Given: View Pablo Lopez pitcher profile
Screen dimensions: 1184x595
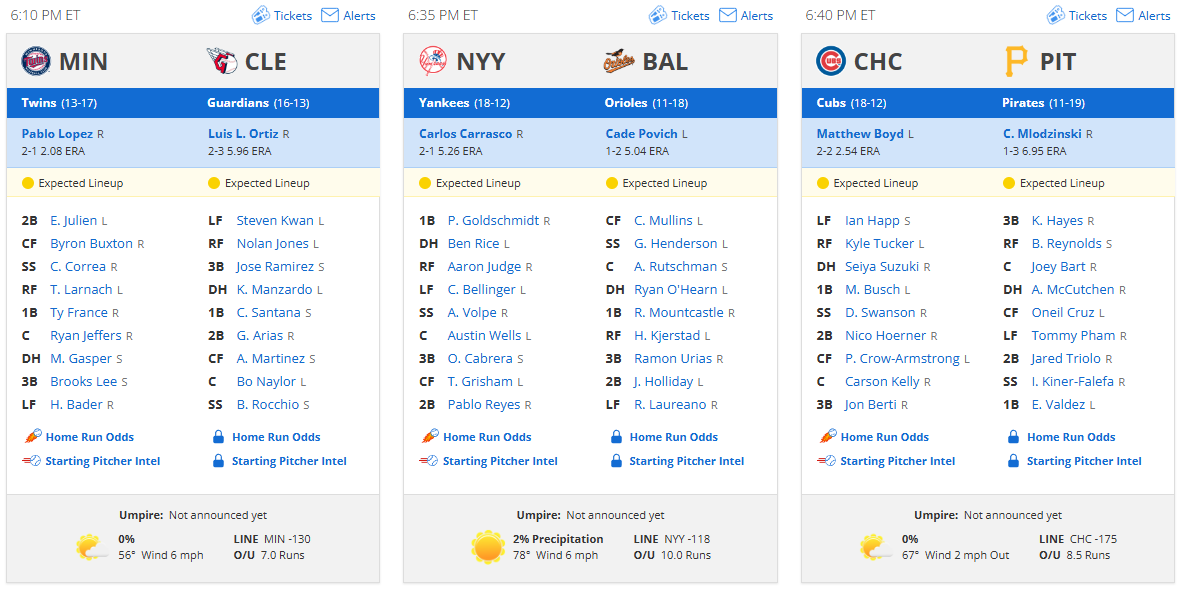Looking at the screenshot, I should tap(57, 134).
